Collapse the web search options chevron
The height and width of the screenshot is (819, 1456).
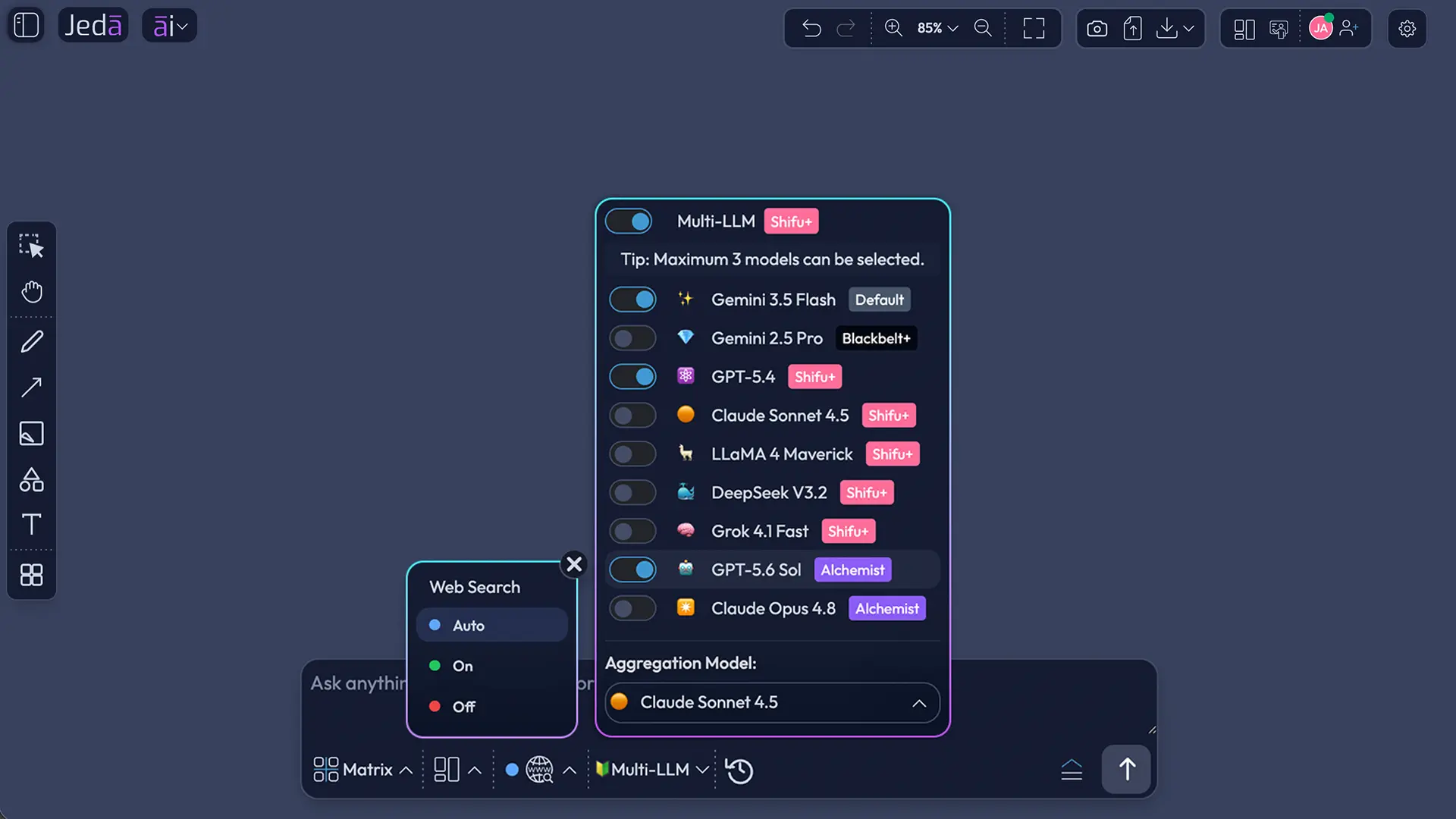[570, 770]
